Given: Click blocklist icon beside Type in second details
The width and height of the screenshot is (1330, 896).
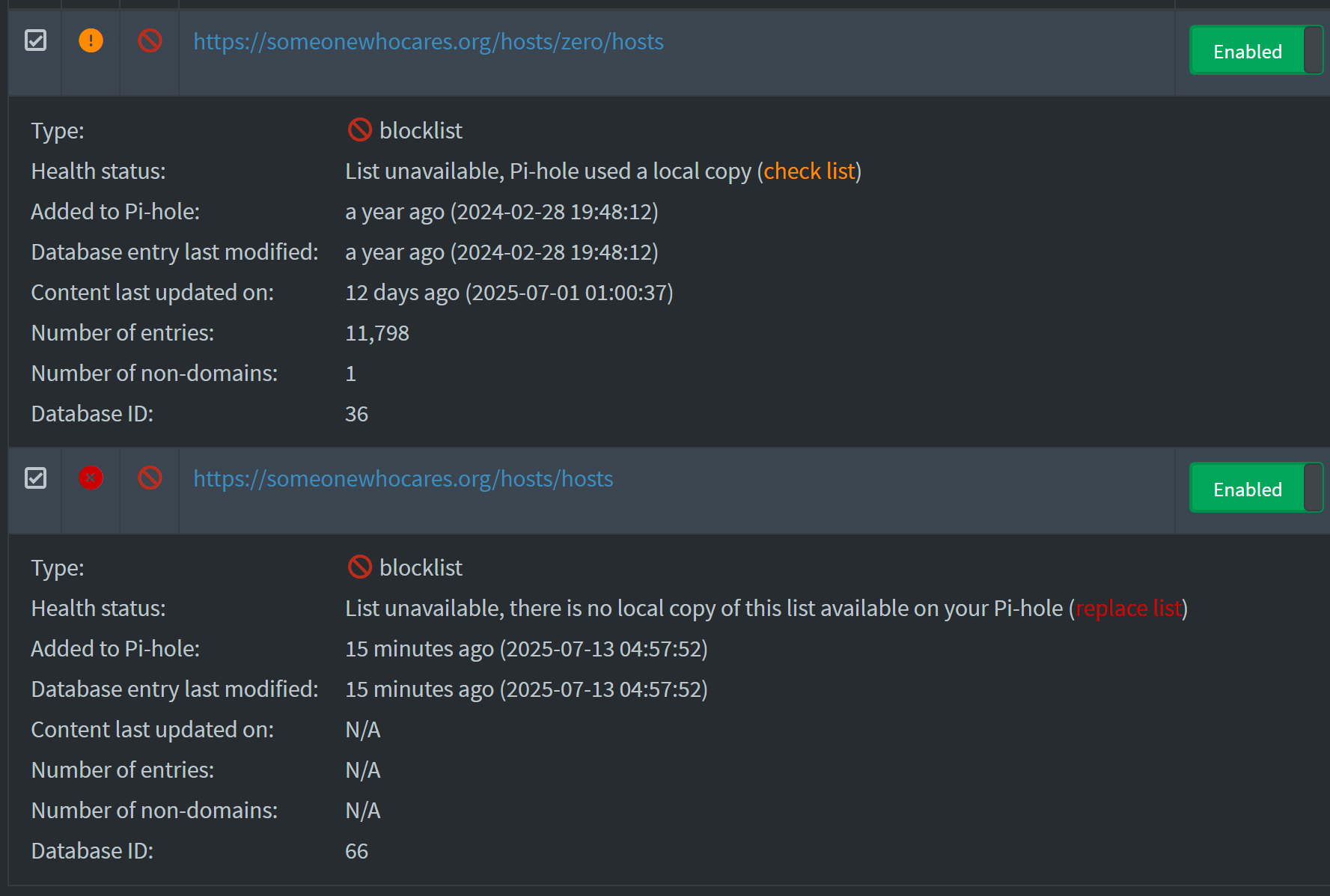Looking at the screenshot, I should point(360,567).
